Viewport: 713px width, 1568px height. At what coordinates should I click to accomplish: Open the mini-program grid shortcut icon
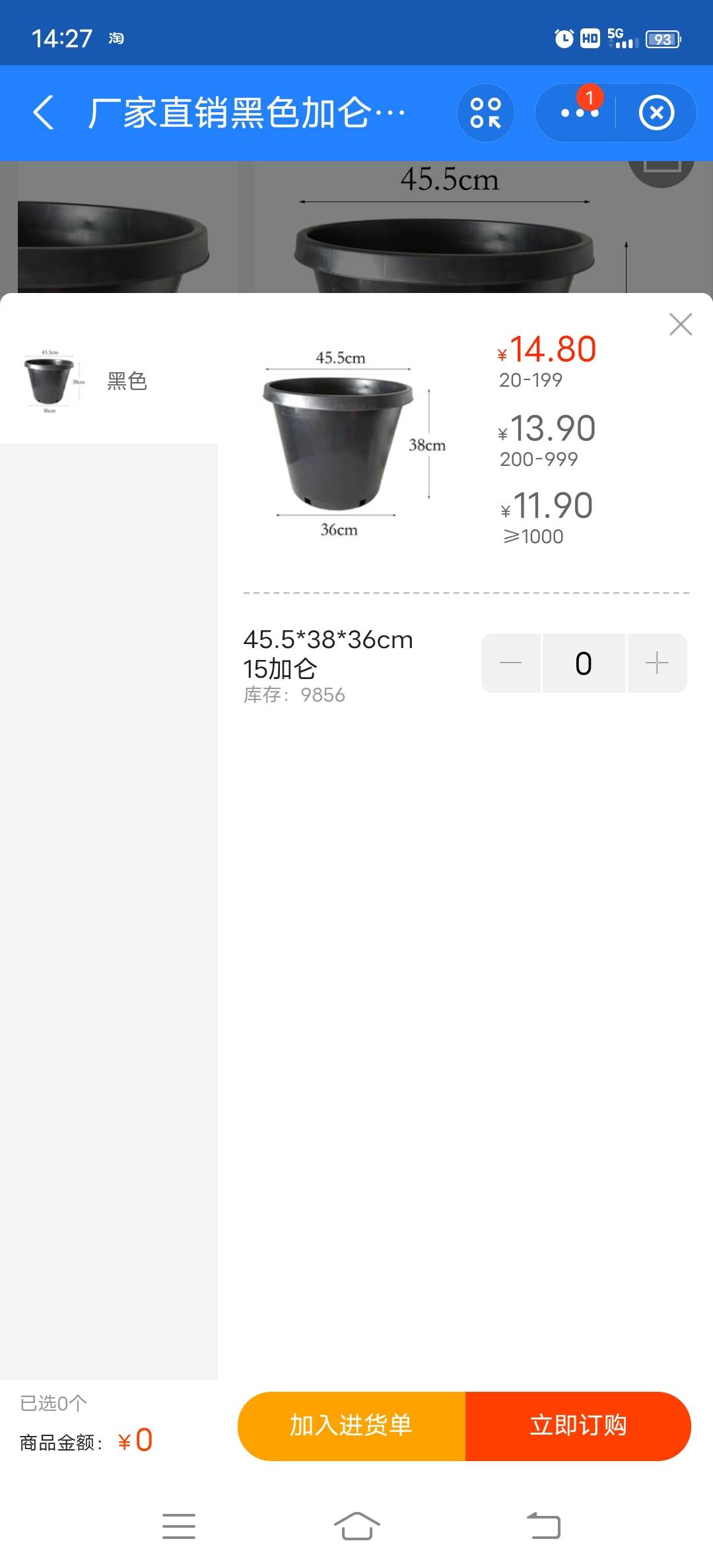pos(485,113)
